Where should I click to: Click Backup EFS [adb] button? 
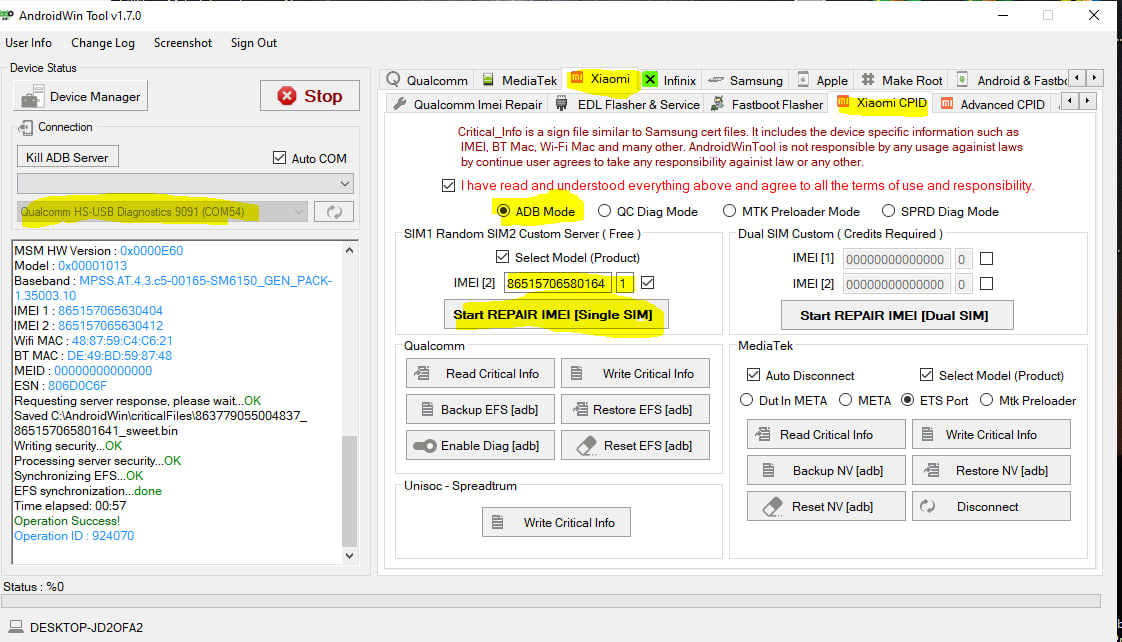(480, 409)
